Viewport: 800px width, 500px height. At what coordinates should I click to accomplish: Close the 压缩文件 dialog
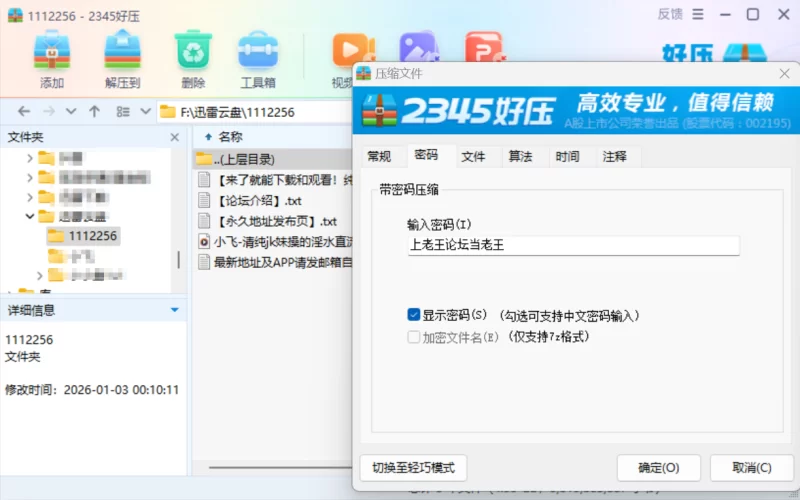[x=784, y=74]
